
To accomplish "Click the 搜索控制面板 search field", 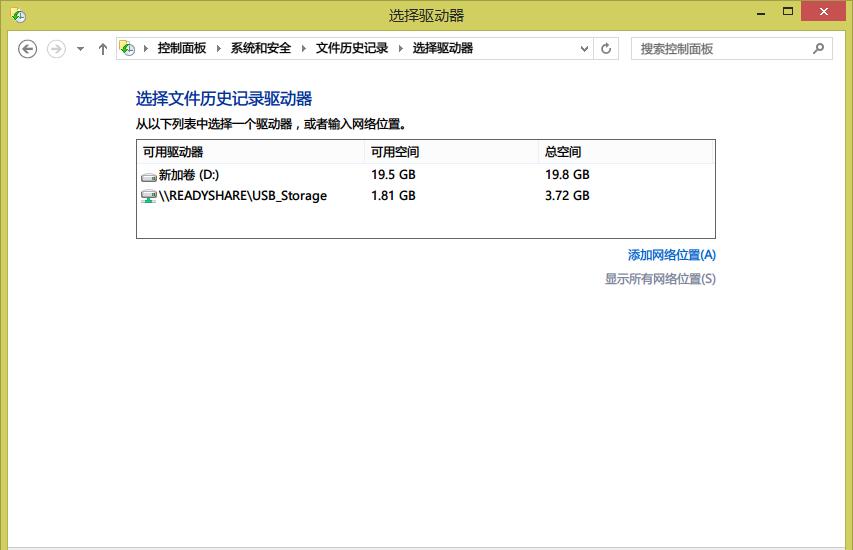I will coord(720,48).
